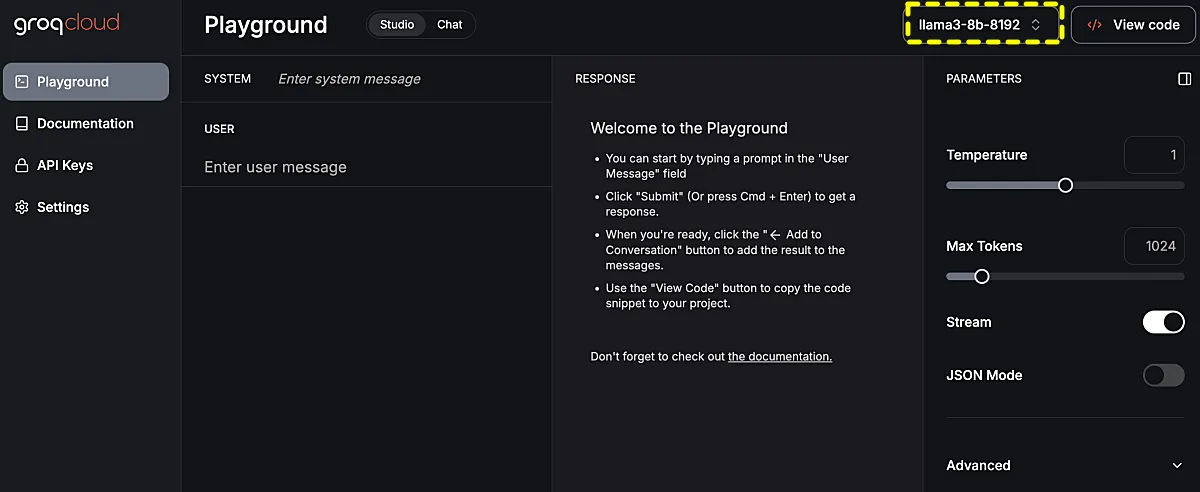Click the Playground terminal icon in sidebar
The height and width of the screenshot is (492, 1200).
21,82
